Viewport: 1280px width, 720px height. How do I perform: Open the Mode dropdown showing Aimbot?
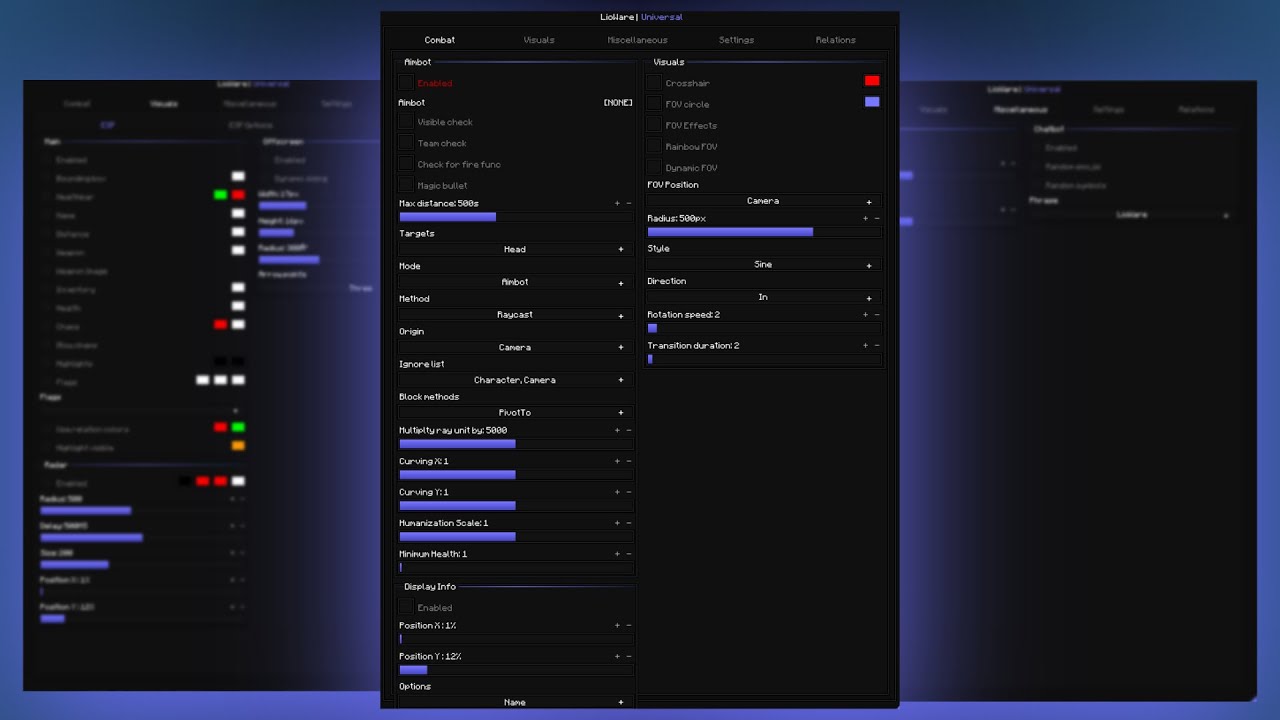[x=516, y=282]
